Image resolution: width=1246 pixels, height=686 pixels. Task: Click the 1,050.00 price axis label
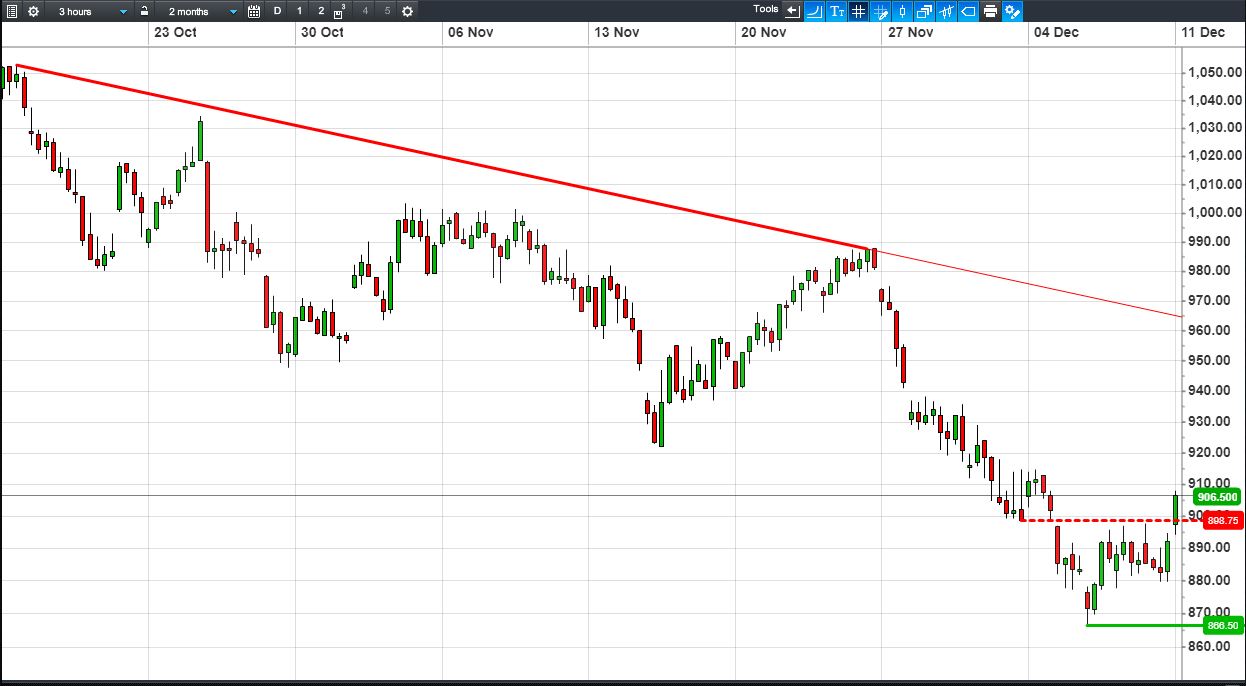click(x=1214, y=73)
